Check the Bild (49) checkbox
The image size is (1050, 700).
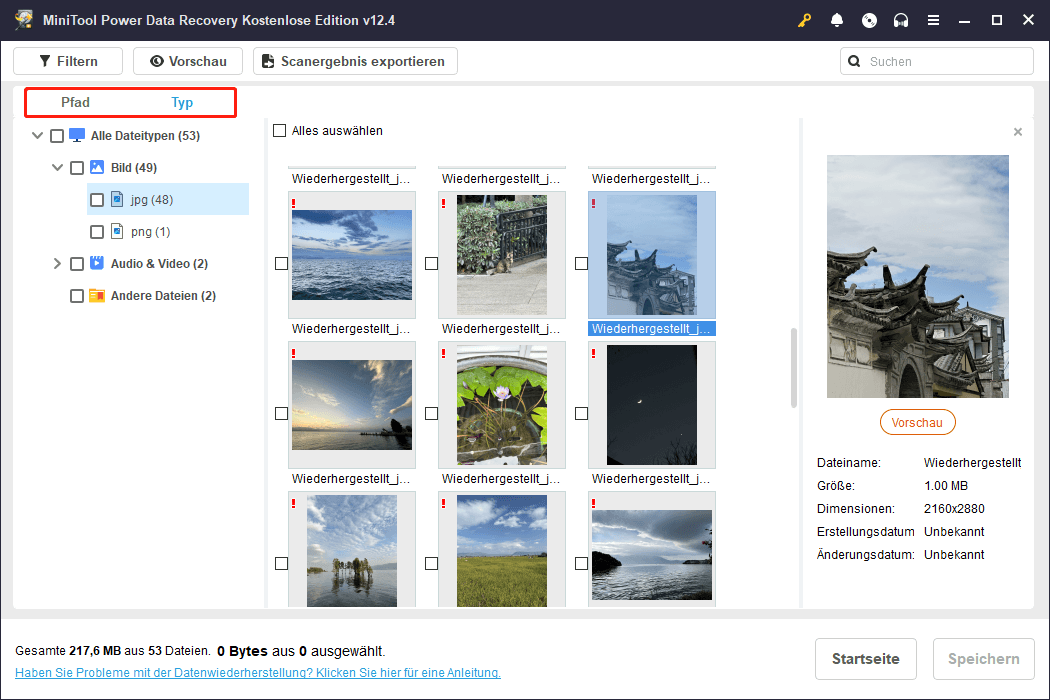77,168
